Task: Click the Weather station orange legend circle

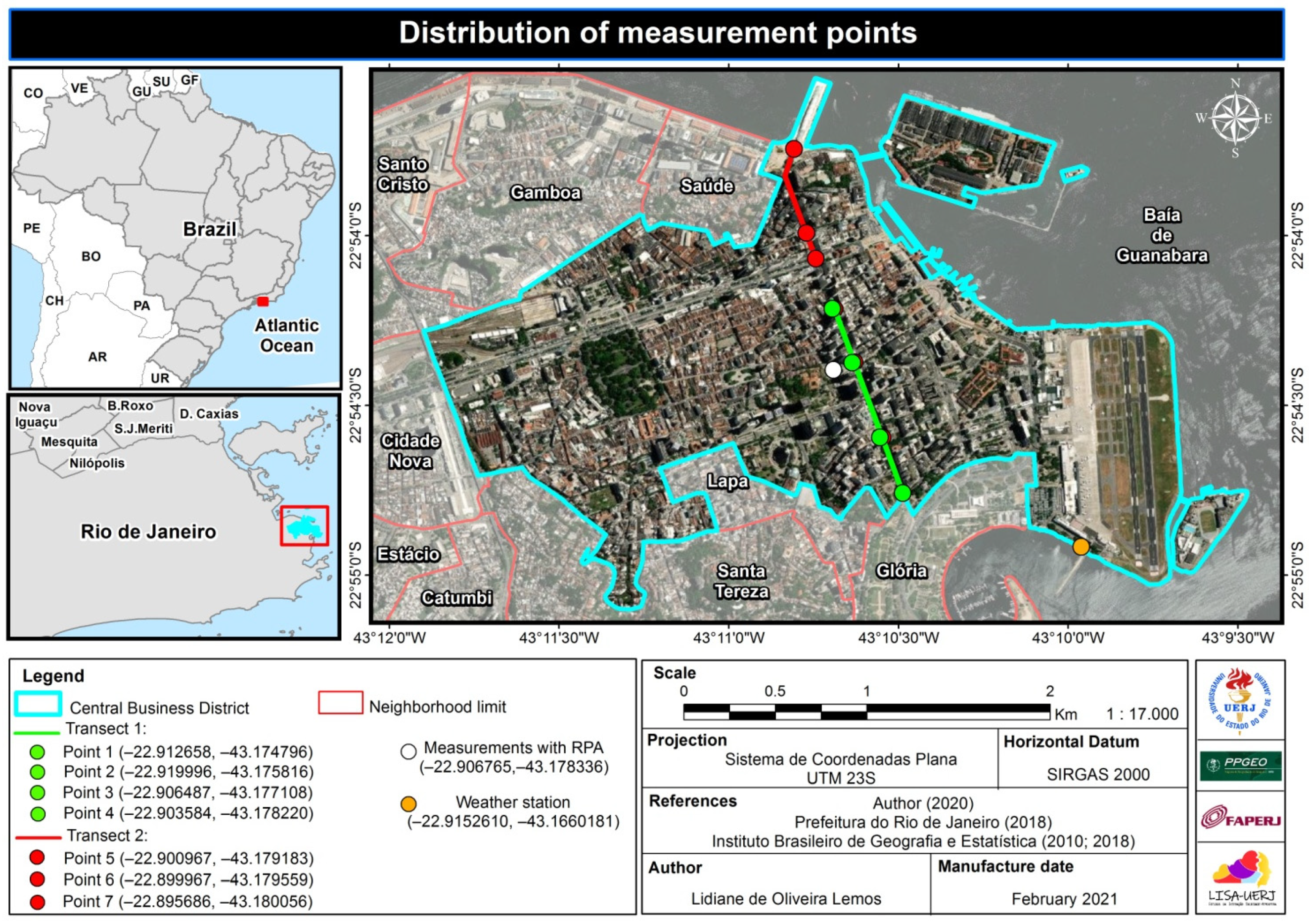Action: 408,804
